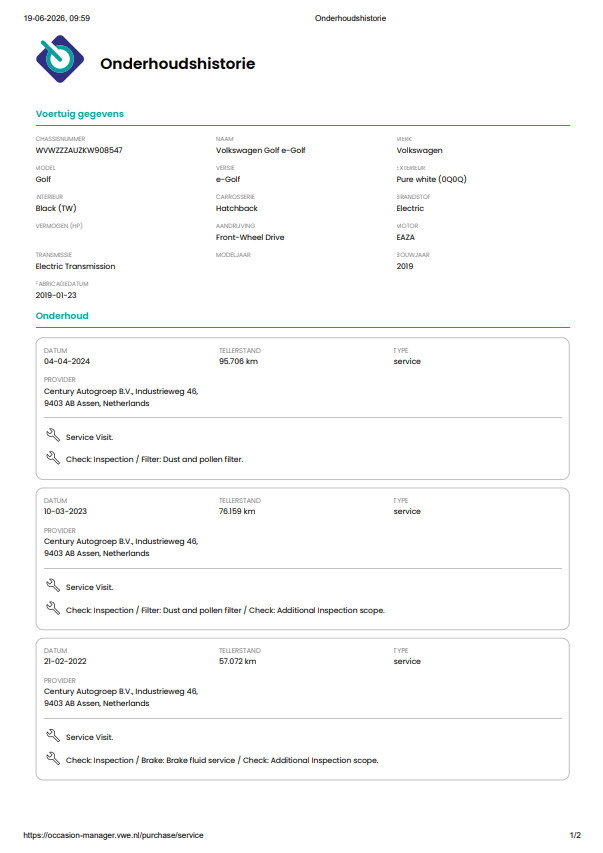603x853 pixels.
Task: Click the VERMOGEN (HP) field label
Action: click(59, 226)
